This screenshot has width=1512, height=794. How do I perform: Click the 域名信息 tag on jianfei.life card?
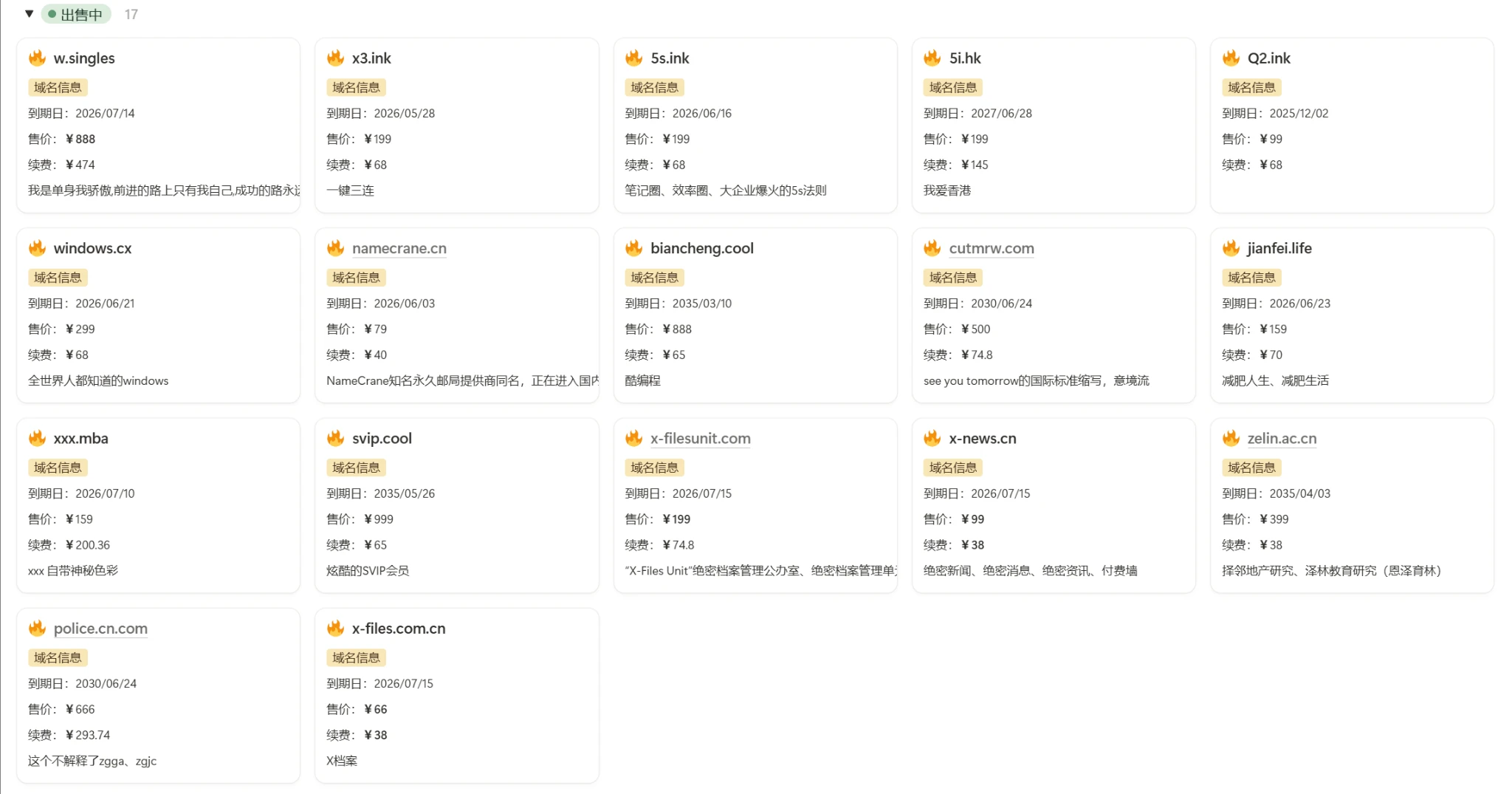(x=1251, y=278)
